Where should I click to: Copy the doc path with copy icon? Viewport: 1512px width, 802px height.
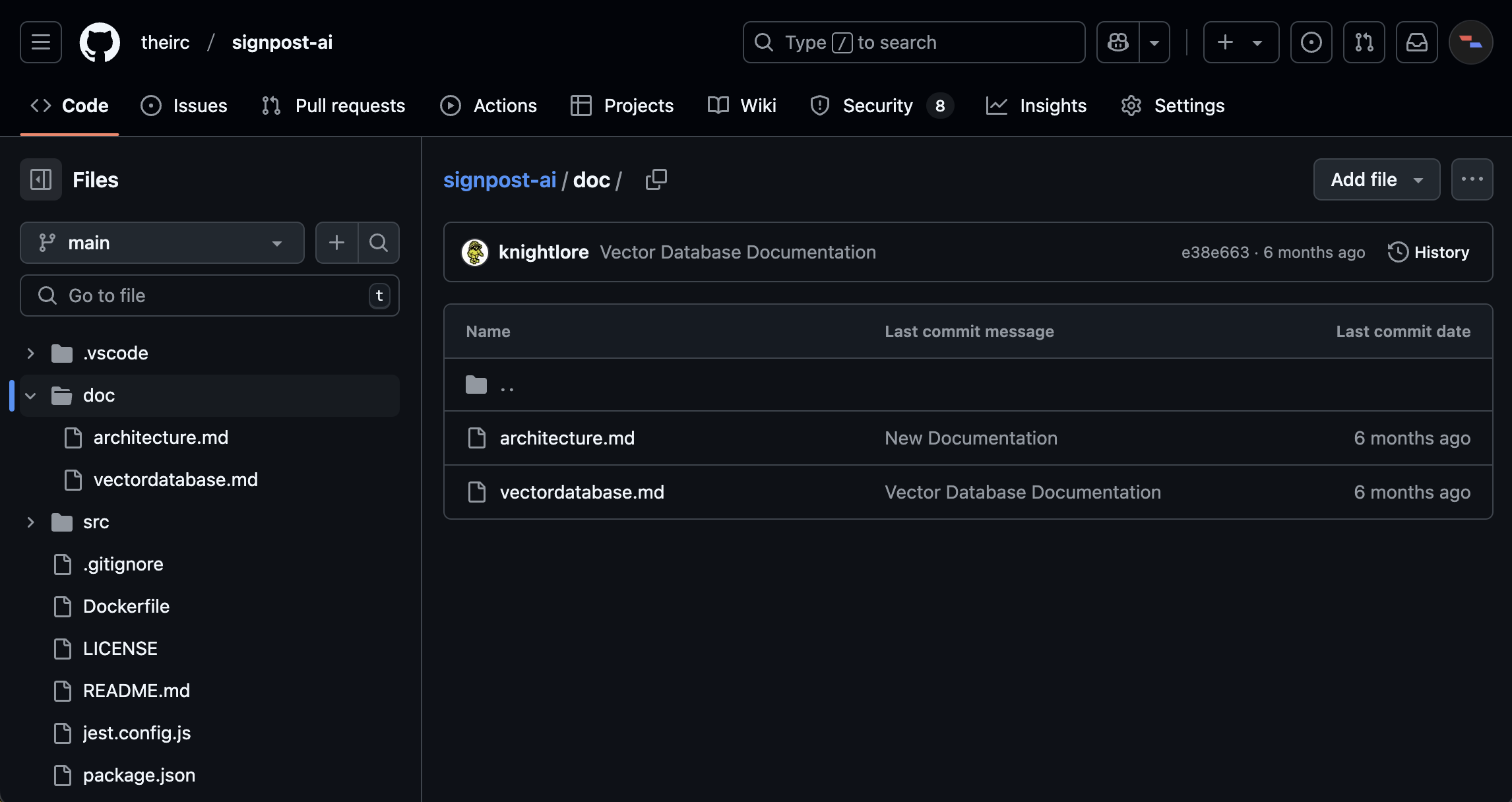pyautogui.click(x=656, y=179)
